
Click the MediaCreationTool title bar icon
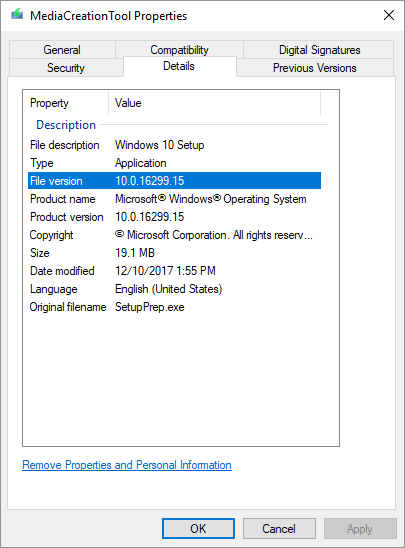pos(17,15)
